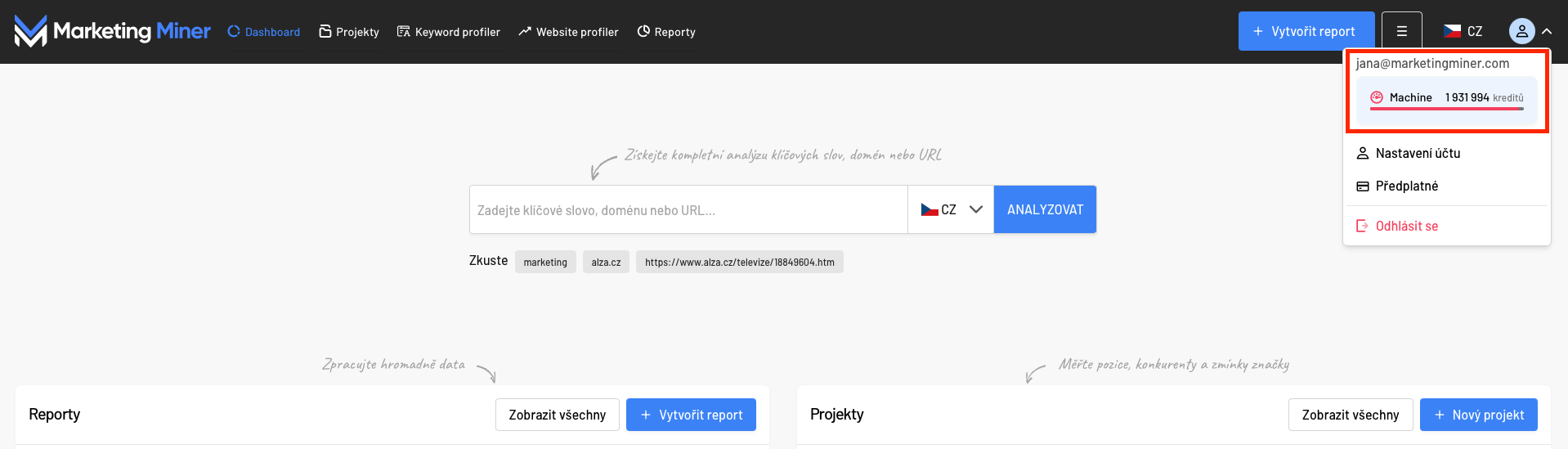
Task: Open Keyword profiler
Action: click(x=448, y=32)
